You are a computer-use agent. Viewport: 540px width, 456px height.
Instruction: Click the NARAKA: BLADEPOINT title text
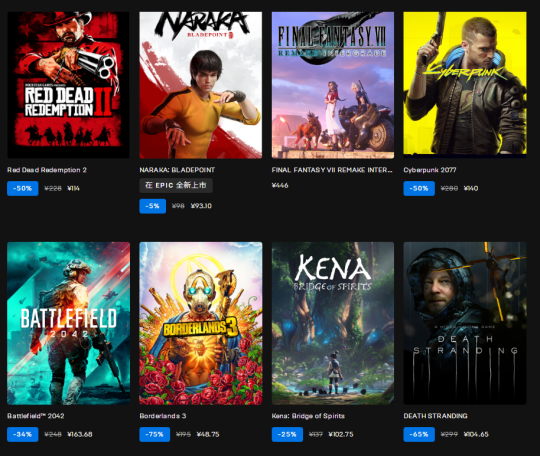click(177, 170)
